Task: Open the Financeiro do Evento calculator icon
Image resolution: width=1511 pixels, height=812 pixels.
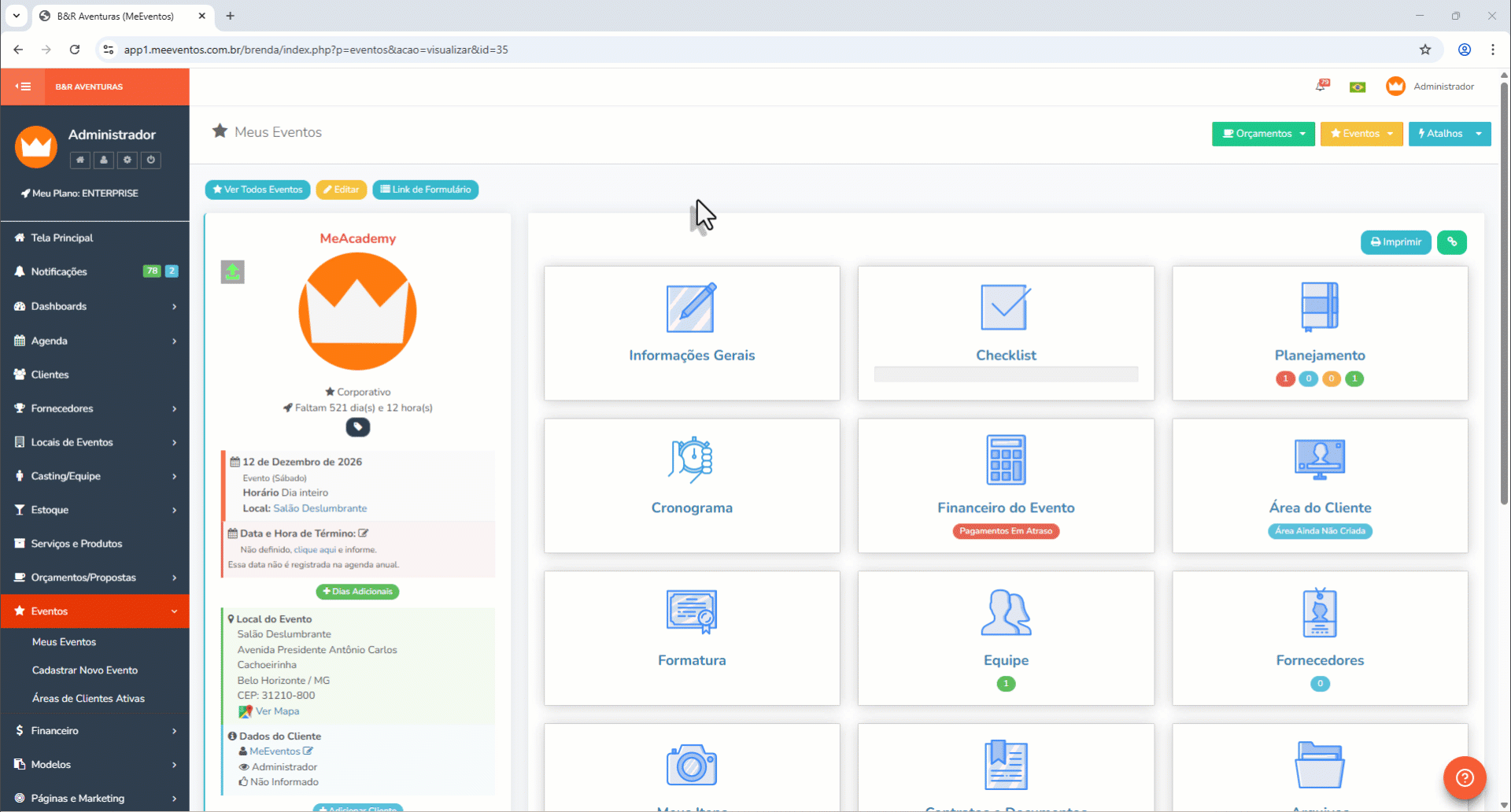Action: (x=1006, y=460)
